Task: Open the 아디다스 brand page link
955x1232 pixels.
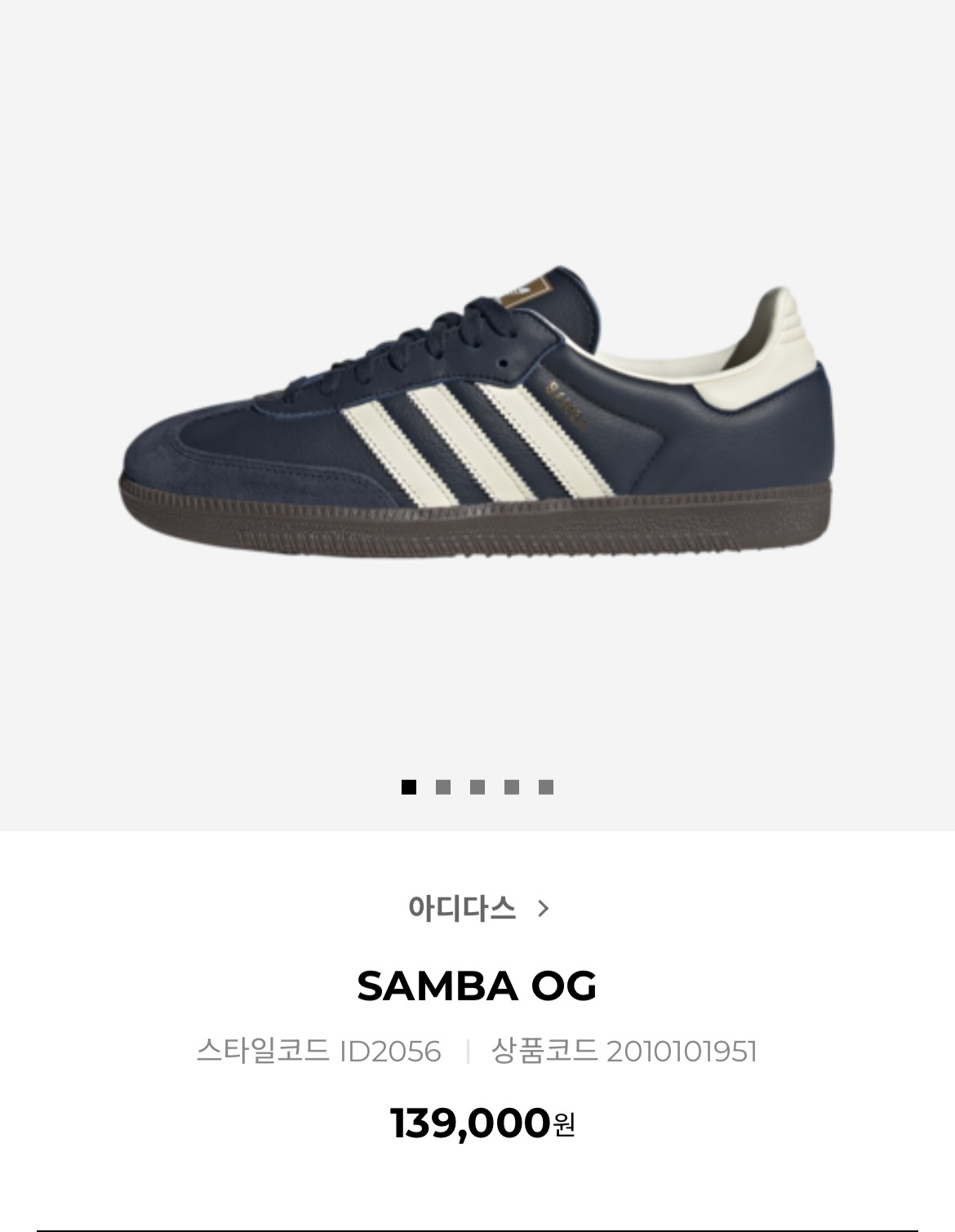Action: coord(462,908)
